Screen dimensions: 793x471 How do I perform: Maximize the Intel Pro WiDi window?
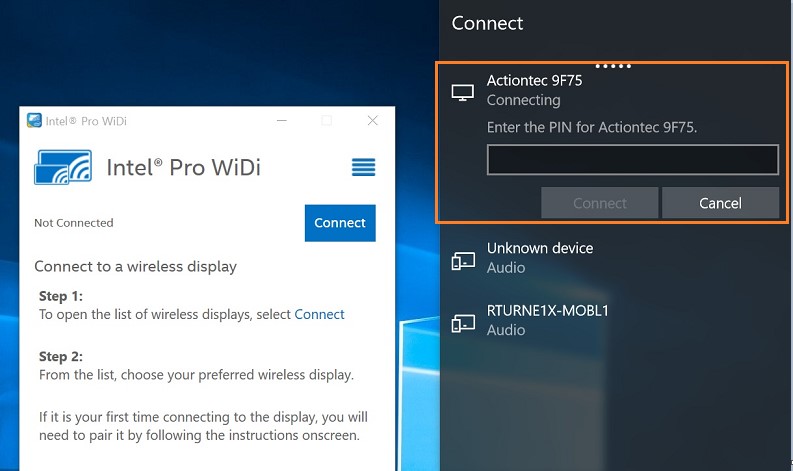327,120
